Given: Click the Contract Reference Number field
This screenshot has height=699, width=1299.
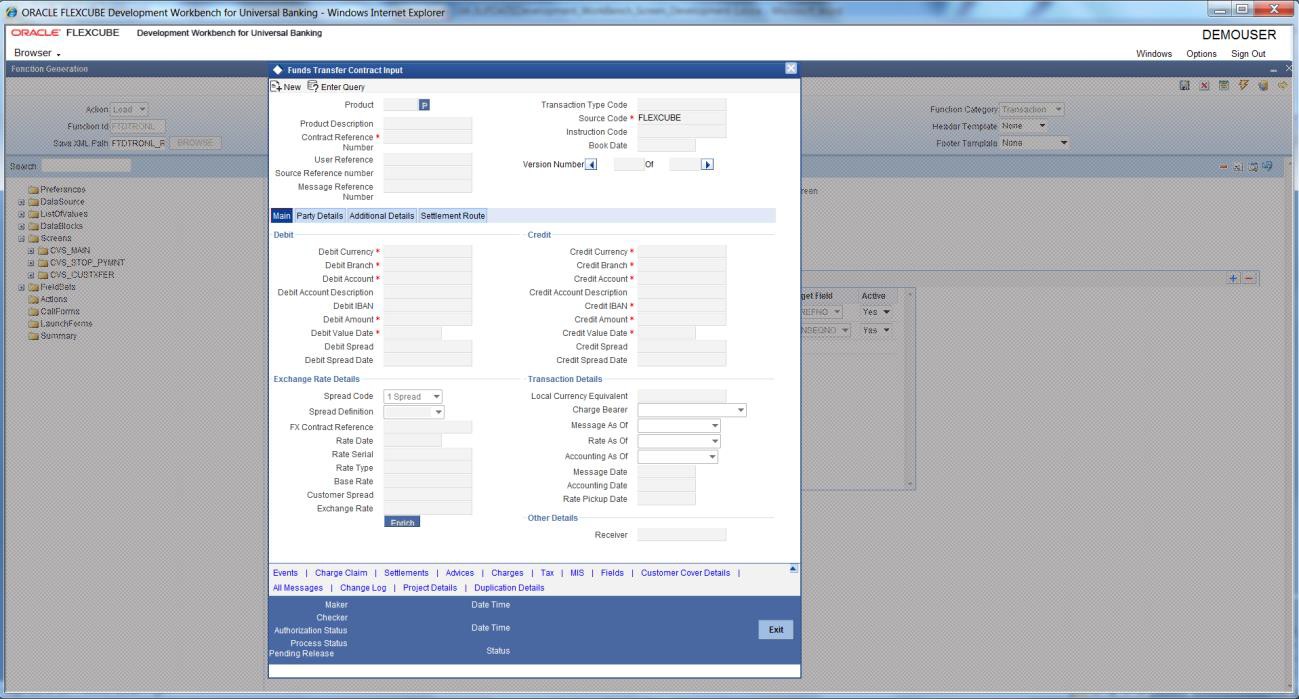Looking at the screenshot, I should (428, 136).
